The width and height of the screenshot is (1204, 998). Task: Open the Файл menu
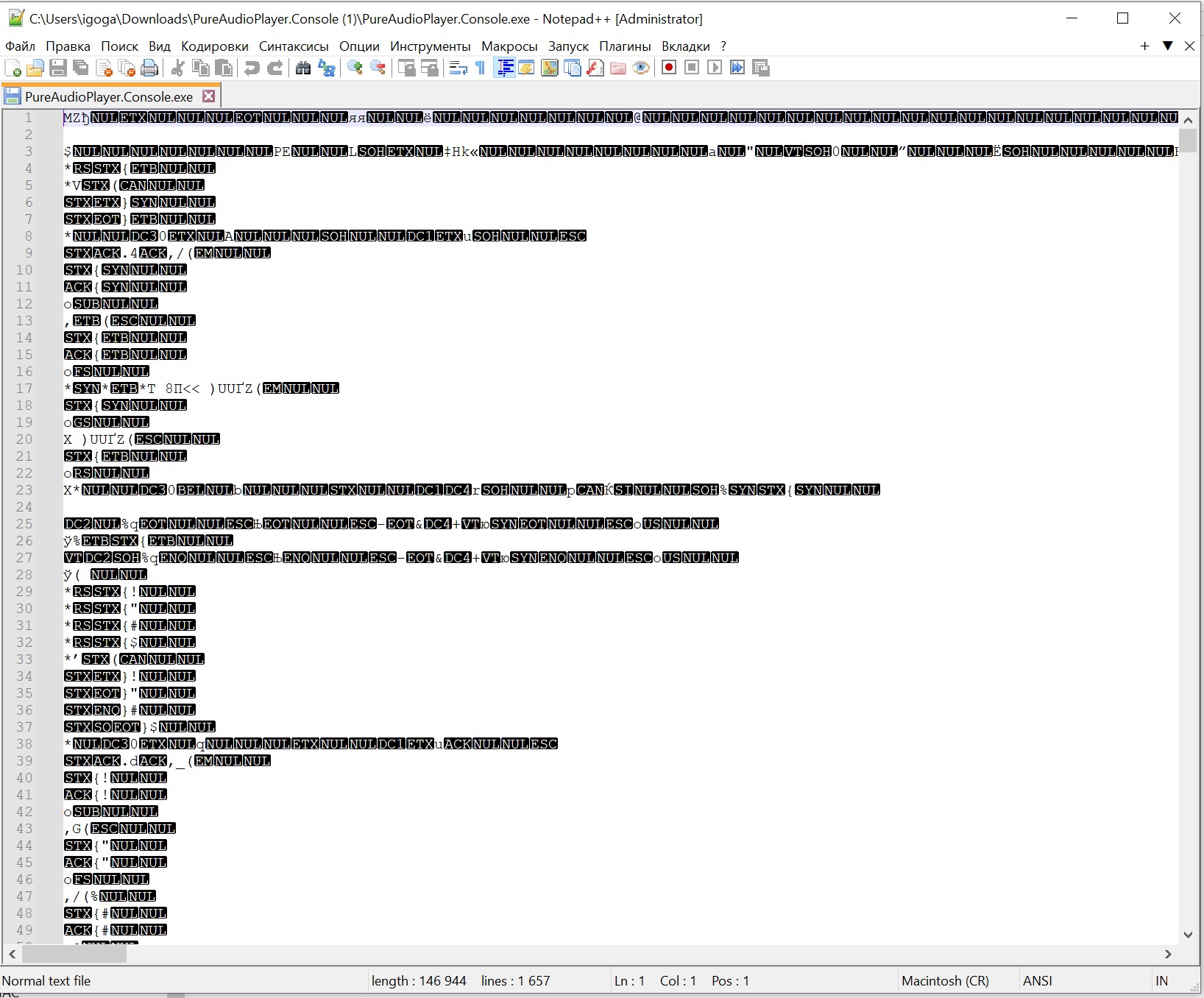[x=20, y=46]
